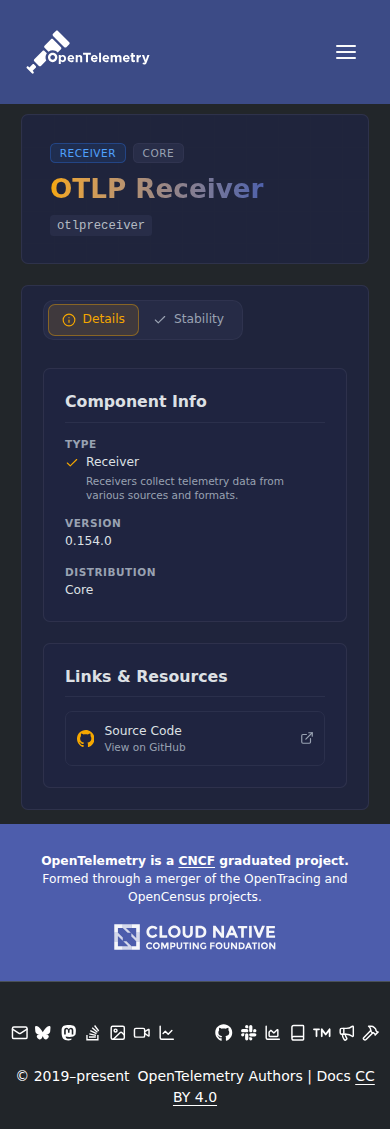Click the OpenTelemetry logo
The image size is (390, 1129).
[x=88, y=53]
